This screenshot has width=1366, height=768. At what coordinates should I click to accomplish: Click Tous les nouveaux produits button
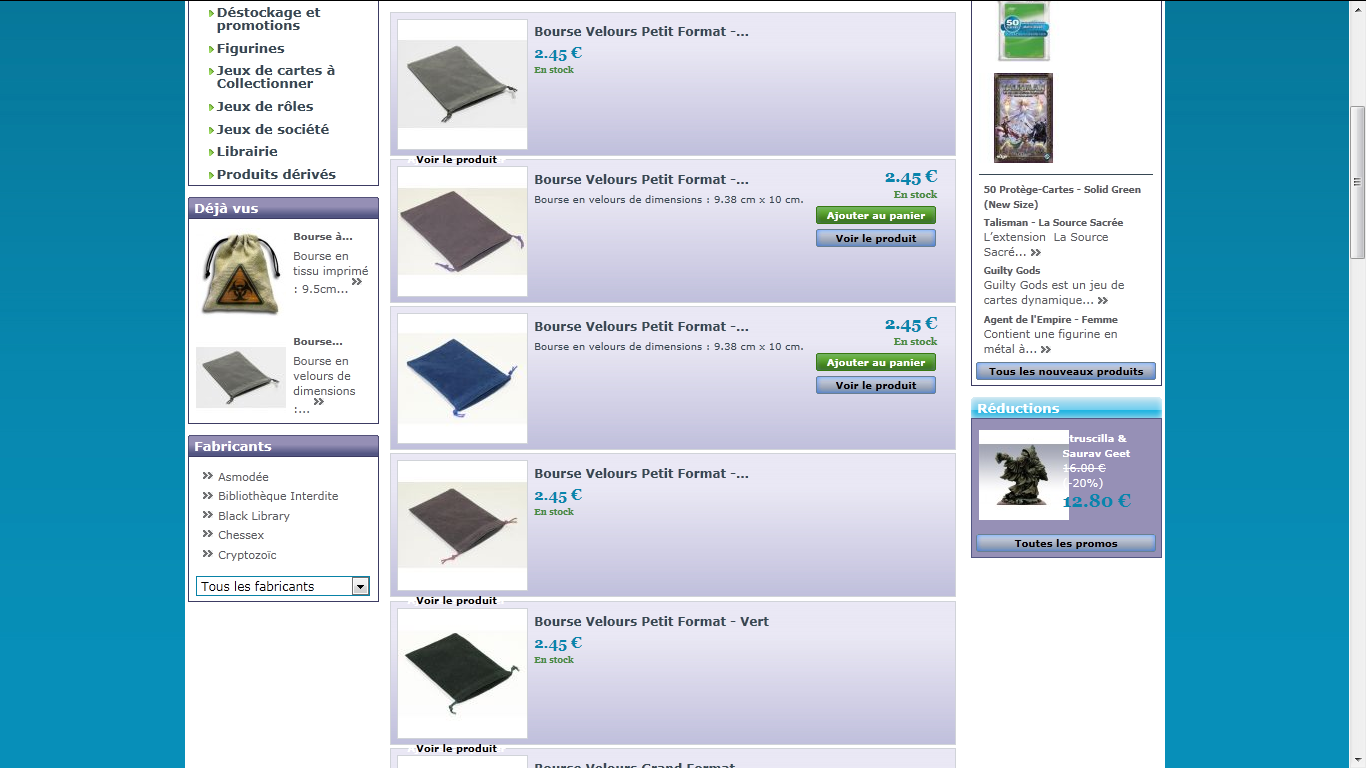tap(1066, 371)
